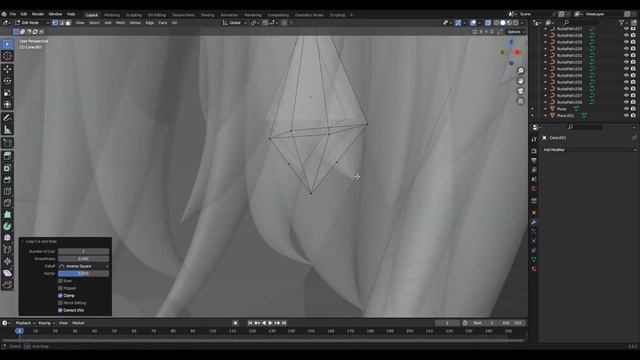Enable vertex select mode
The height and width of the screenshot is (360, 640).
click(55, 23)
